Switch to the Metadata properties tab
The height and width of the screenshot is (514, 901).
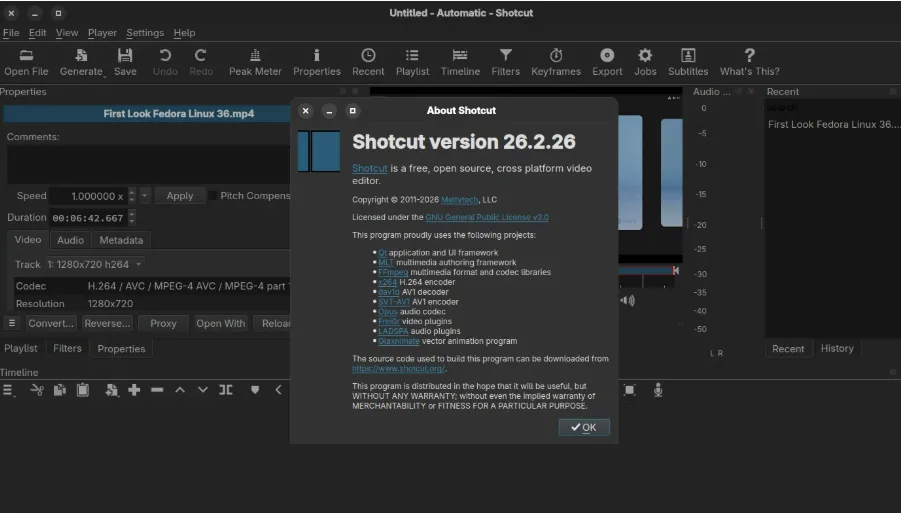[121, 240]
